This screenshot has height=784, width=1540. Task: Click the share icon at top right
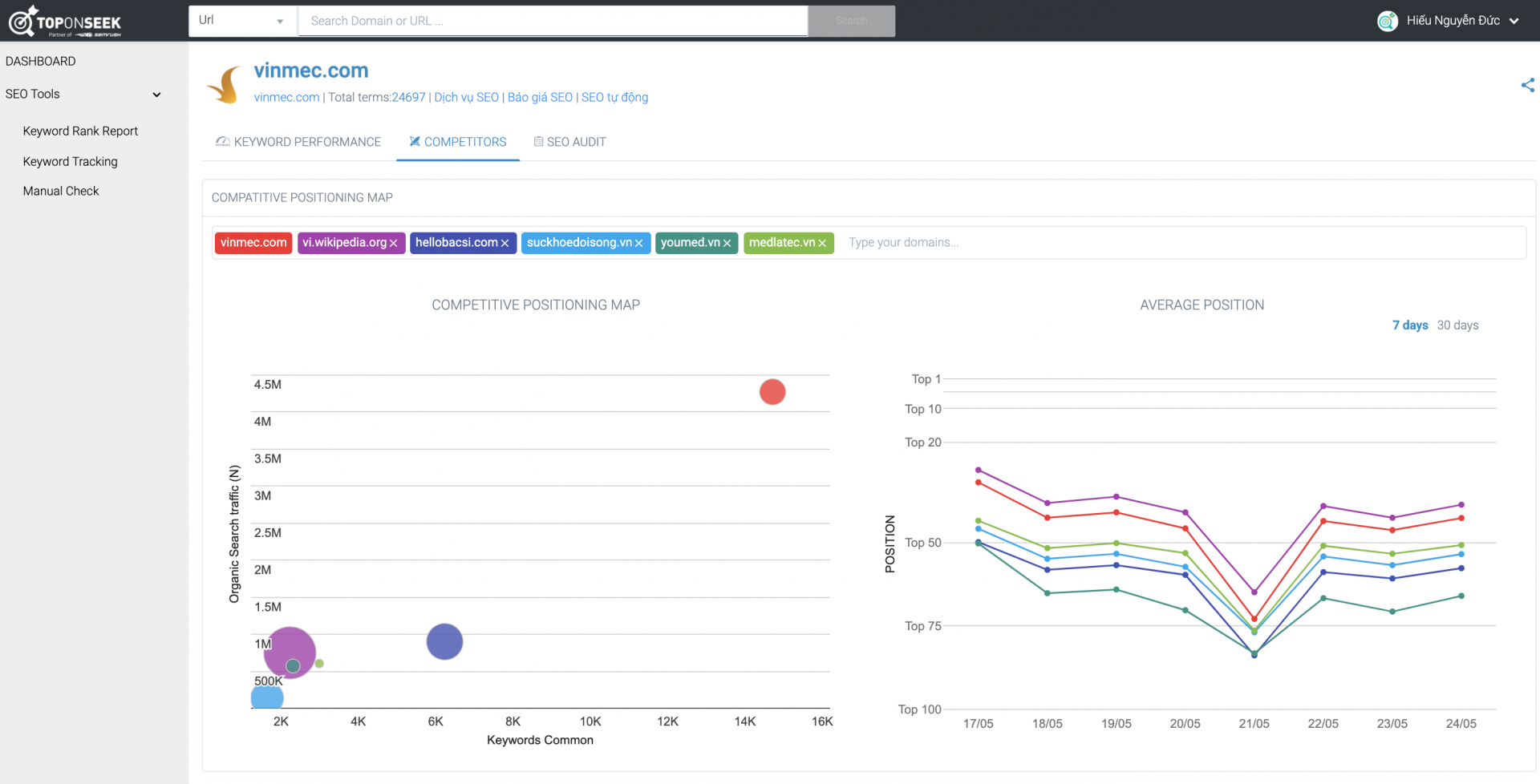1527,85
